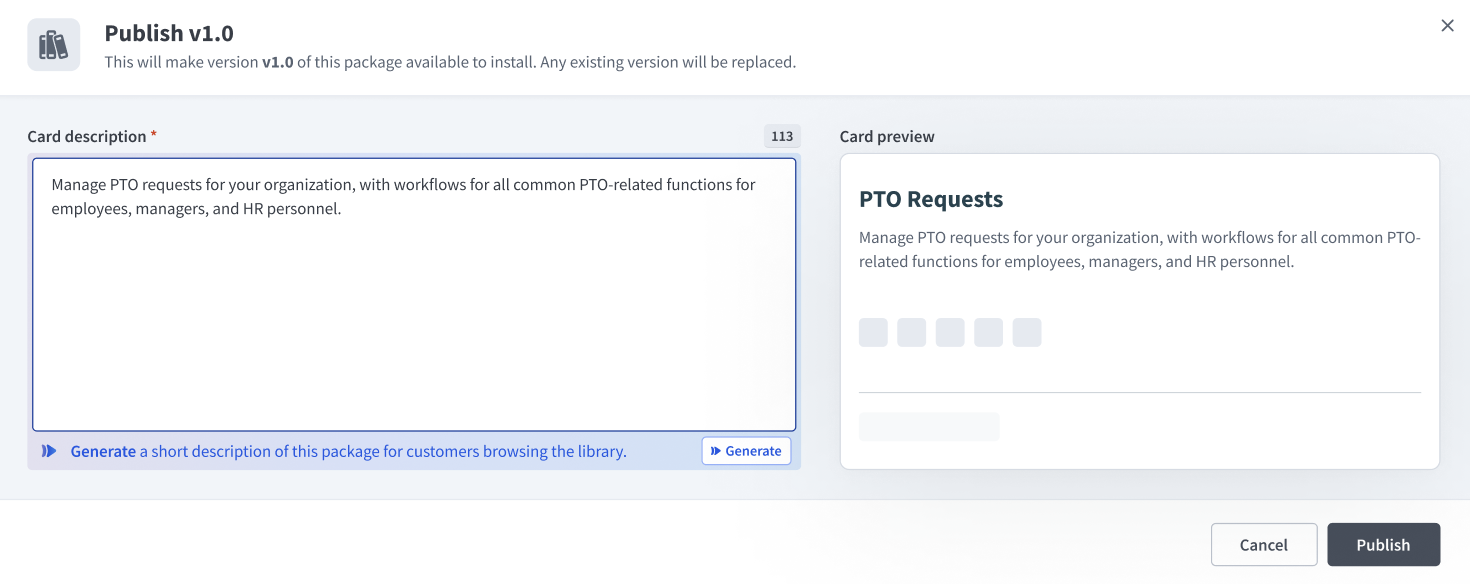
Task: Click the Generate button with arrow icon
Action: 746,451
